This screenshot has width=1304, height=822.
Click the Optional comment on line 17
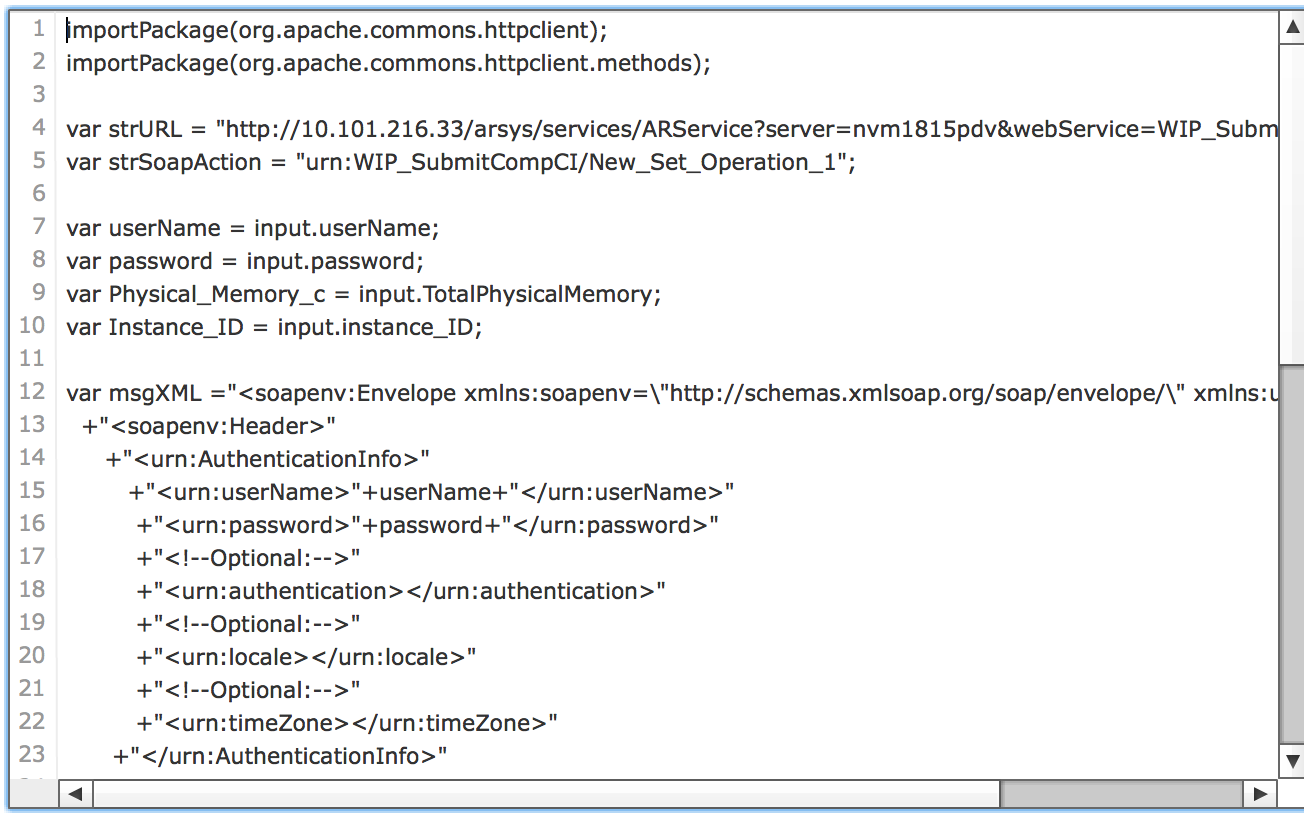tap(249, 559)
